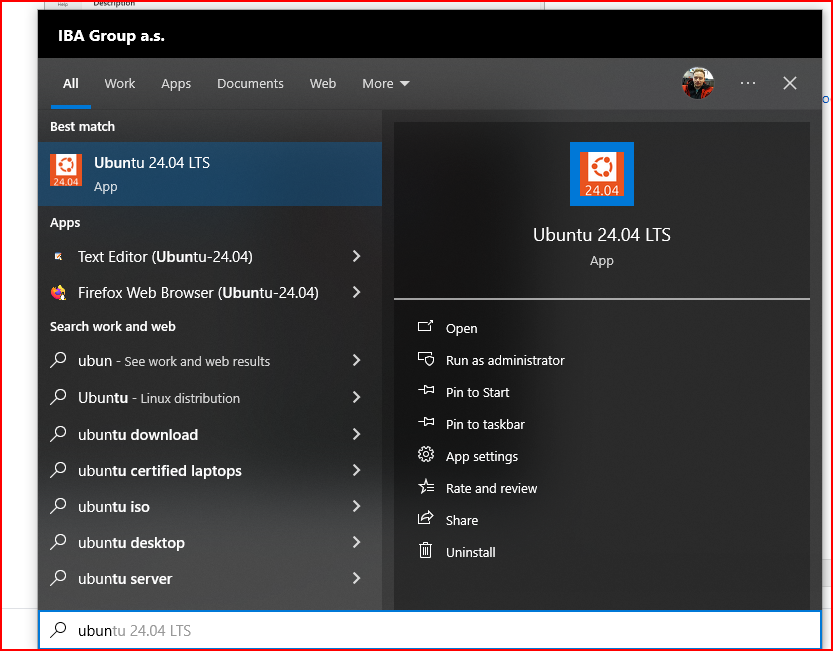Open the More filter dropdown

tap(386, 83)
